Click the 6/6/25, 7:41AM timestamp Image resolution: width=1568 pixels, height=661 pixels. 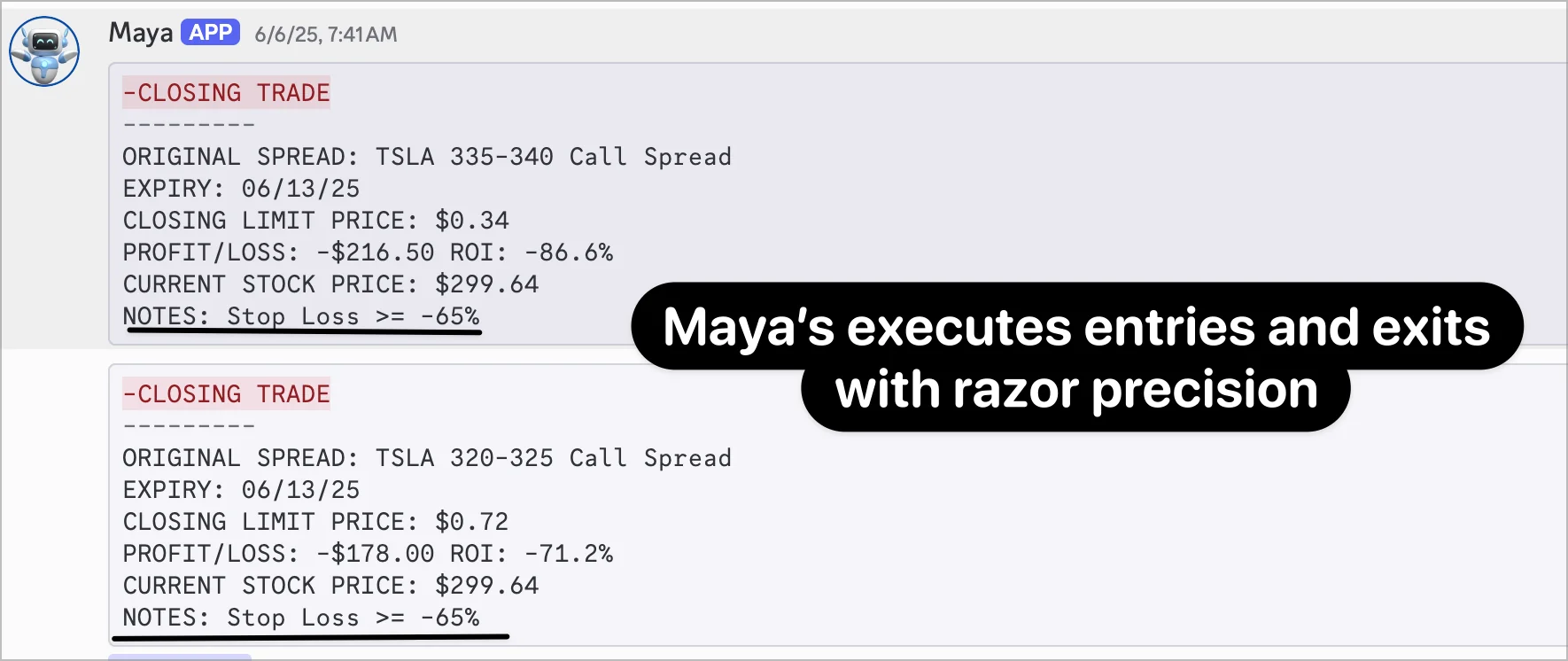pyautogui.click(x=324, y=35)
